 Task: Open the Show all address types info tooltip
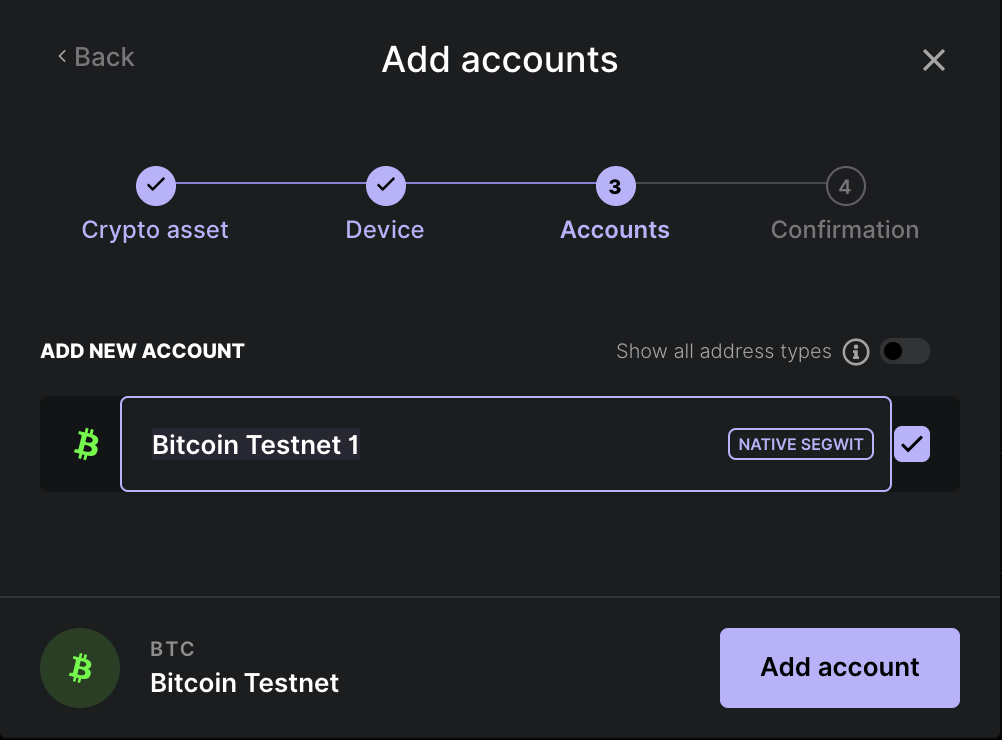point(856,351)
